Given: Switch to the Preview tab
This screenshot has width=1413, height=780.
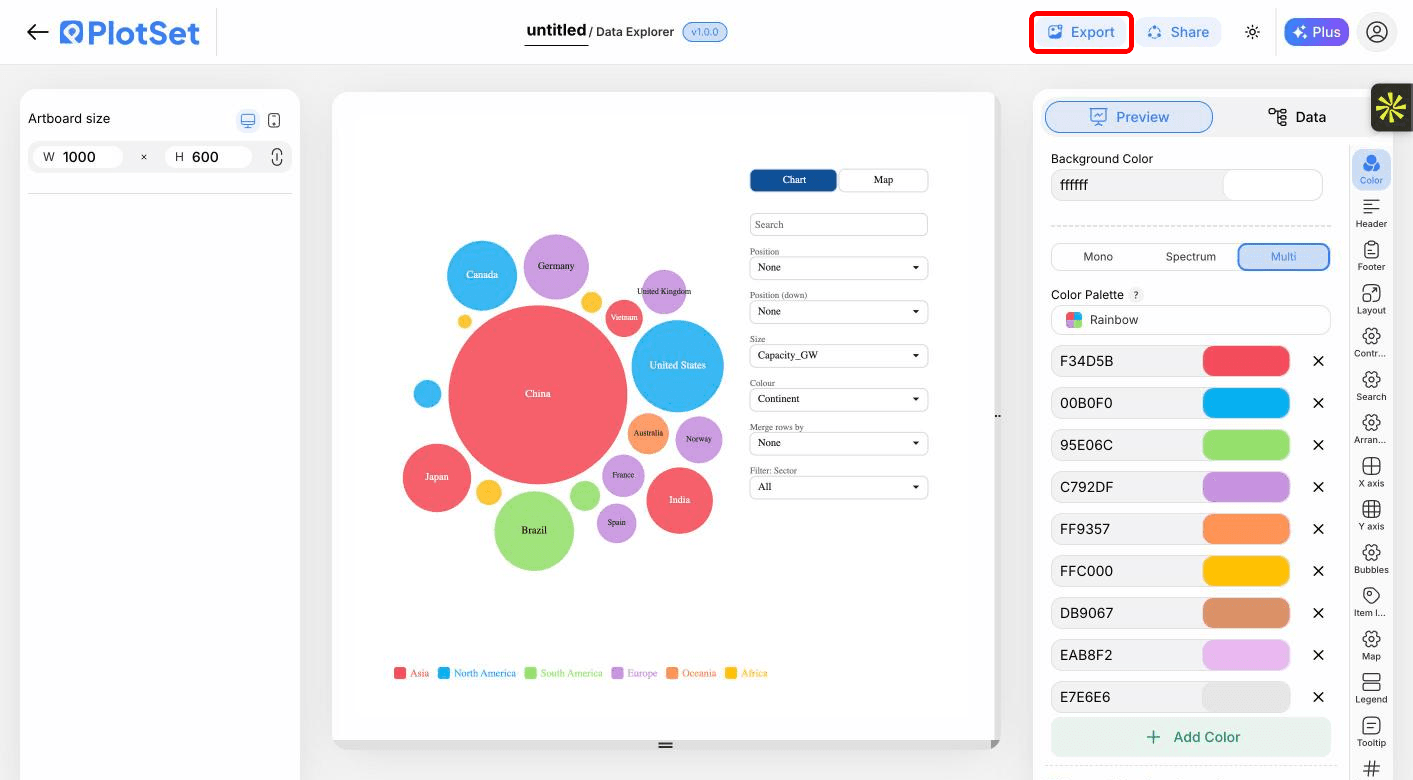Looking at the screenshot, I should point(1129,117).
